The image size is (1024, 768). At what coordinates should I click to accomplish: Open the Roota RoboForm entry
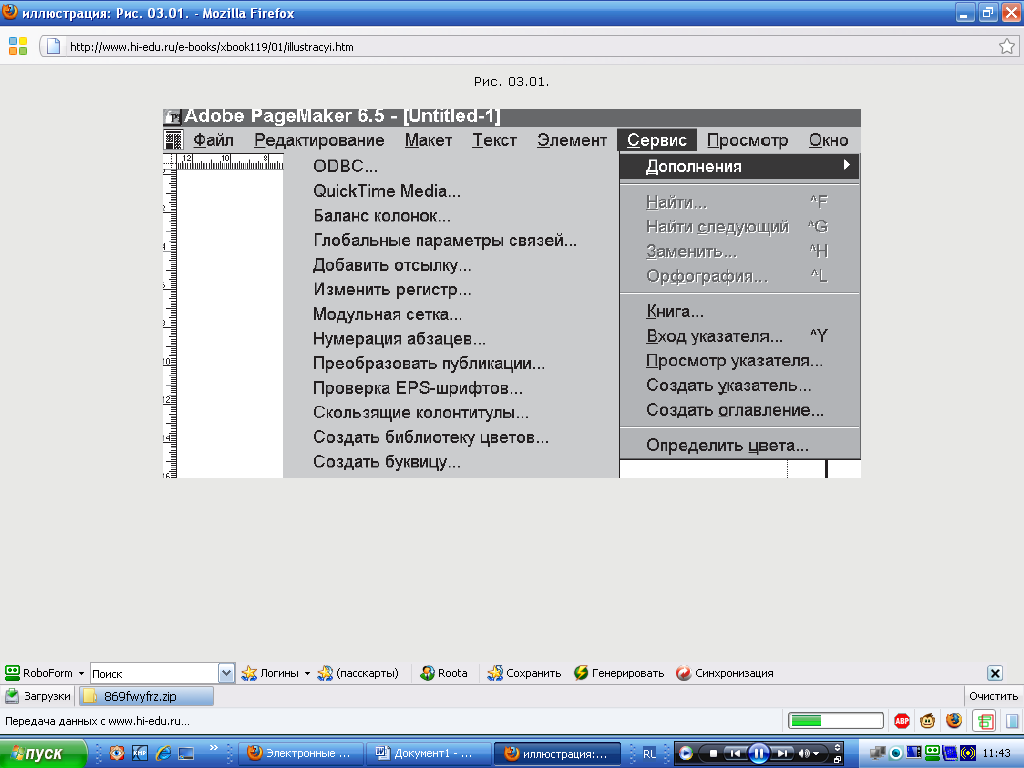tap(444, 673)
